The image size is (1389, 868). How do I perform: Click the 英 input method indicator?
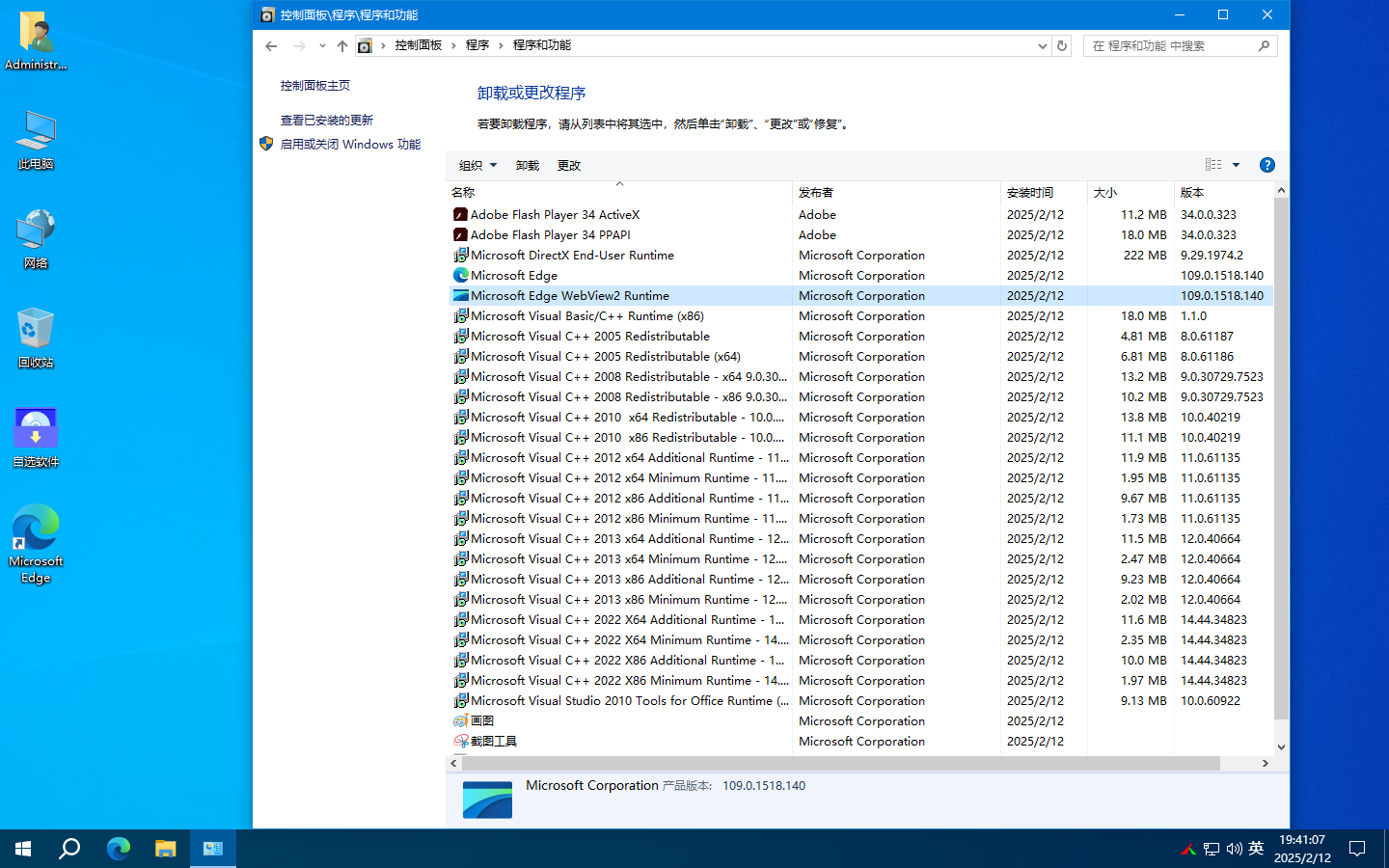click(x=1256, y=849)
